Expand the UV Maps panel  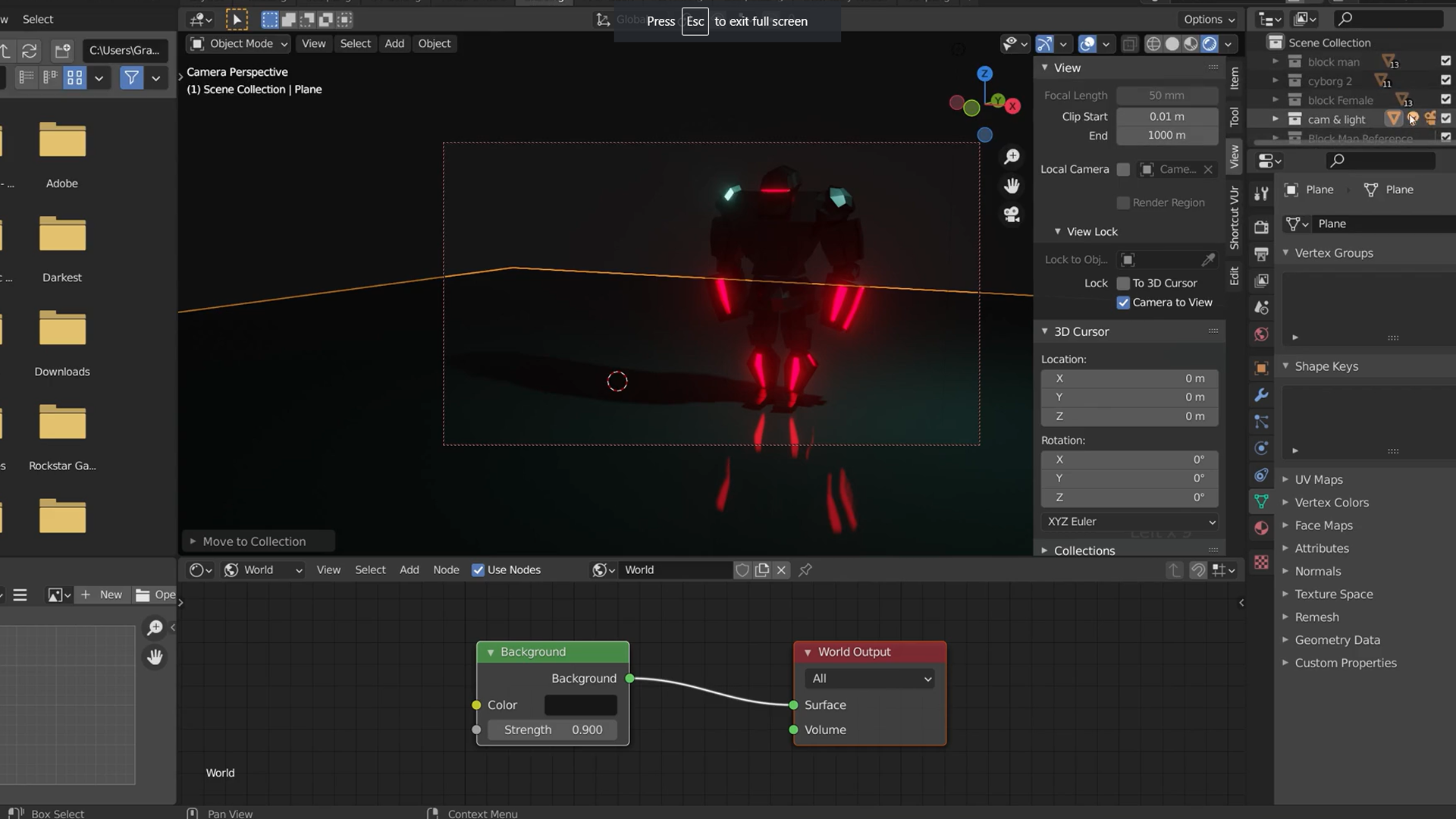[x=1318, y=479]
